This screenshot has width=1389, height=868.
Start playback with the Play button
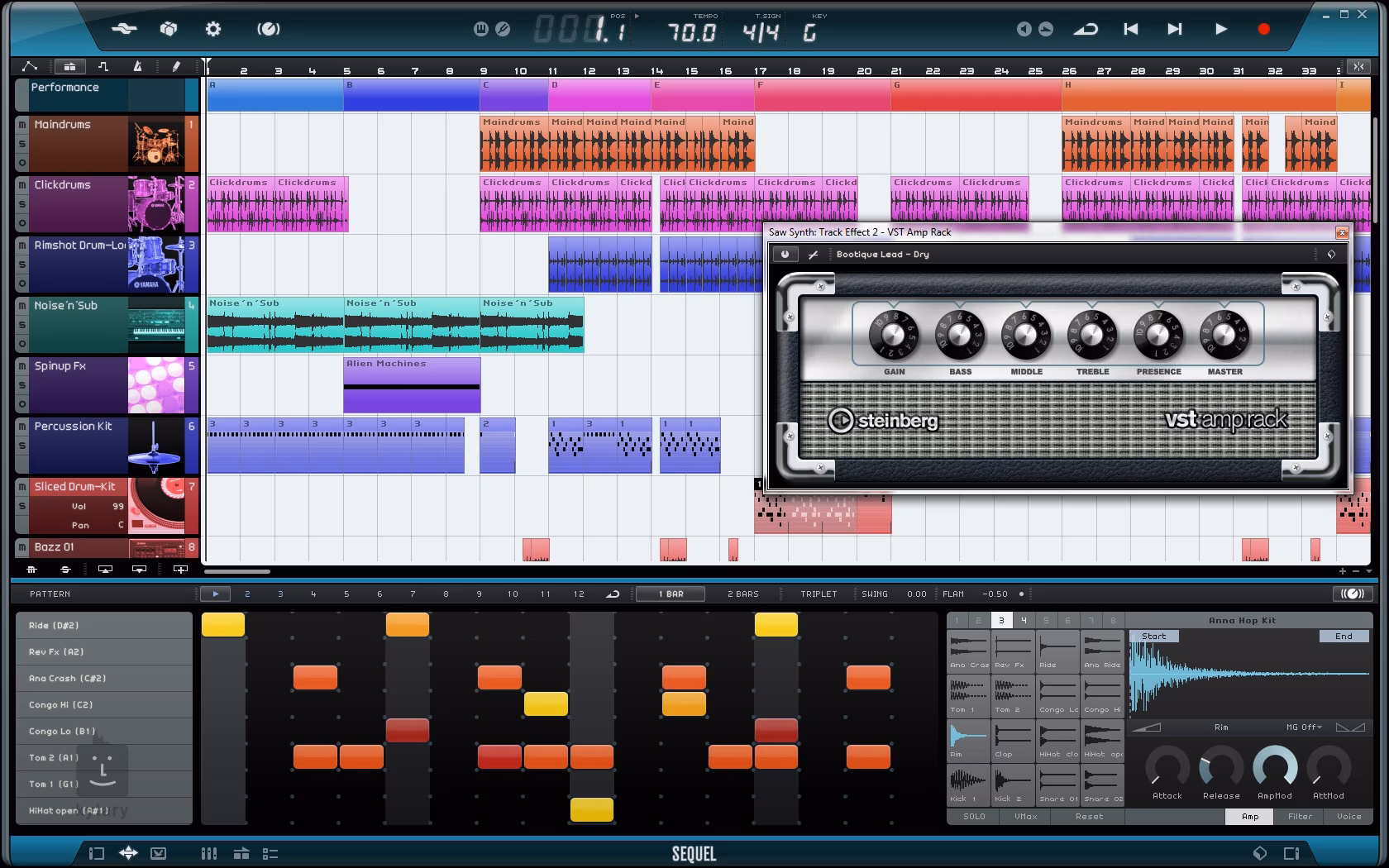tap(1220, 29)
